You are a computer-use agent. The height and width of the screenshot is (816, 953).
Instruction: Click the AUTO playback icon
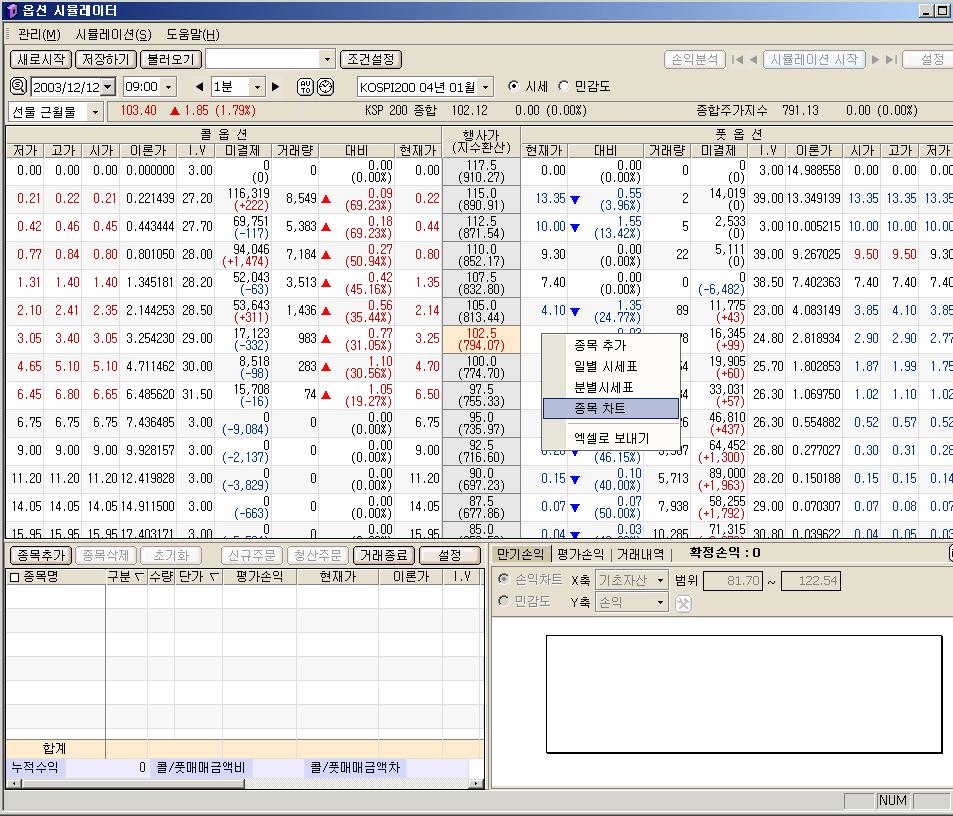(x=306, y=87)
